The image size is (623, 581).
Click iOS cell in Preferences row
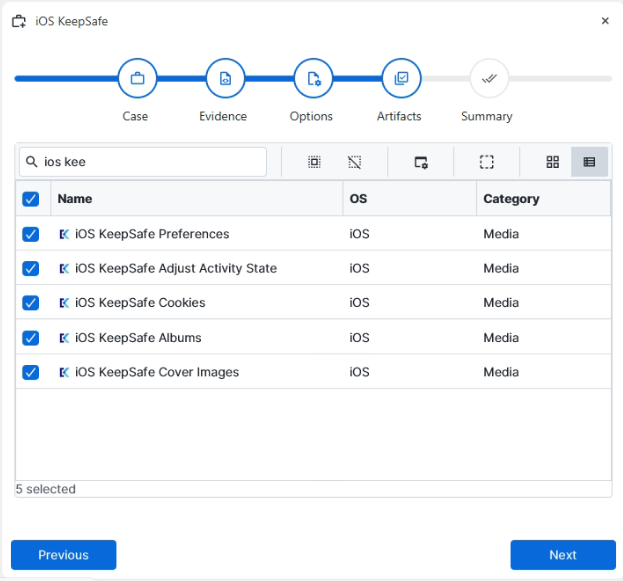click(360, 234)
